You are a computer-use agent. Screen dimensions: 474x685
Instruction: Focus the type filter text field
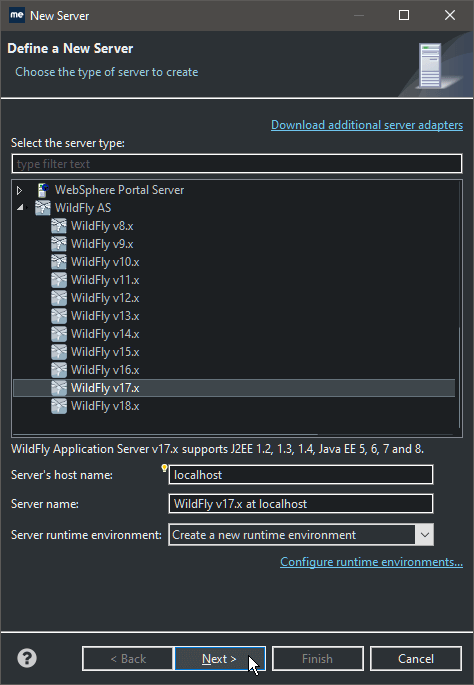point(237,164)
